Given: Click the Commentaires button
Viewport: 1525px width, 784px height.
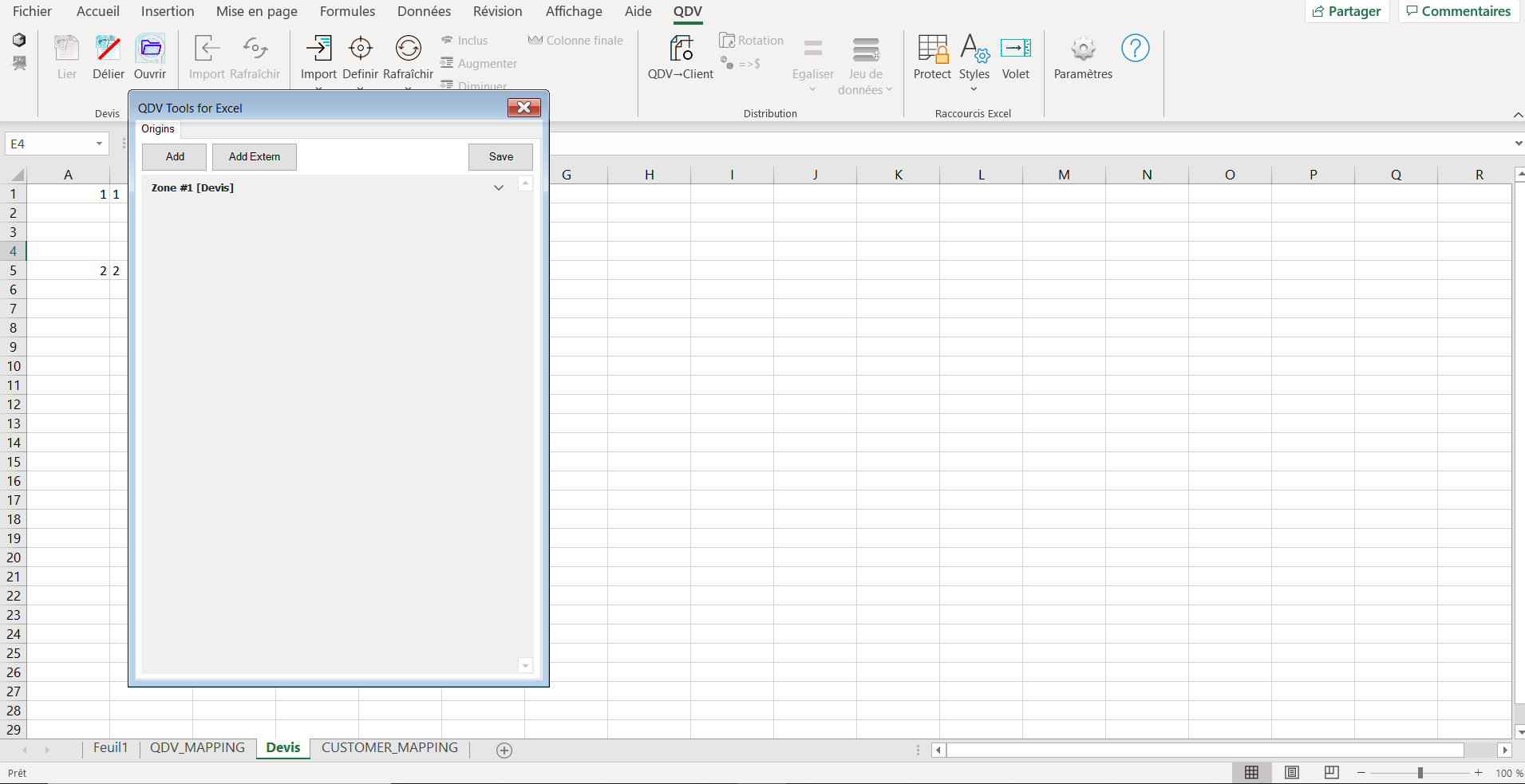Looking at the screenshot, I should 1458,11.
